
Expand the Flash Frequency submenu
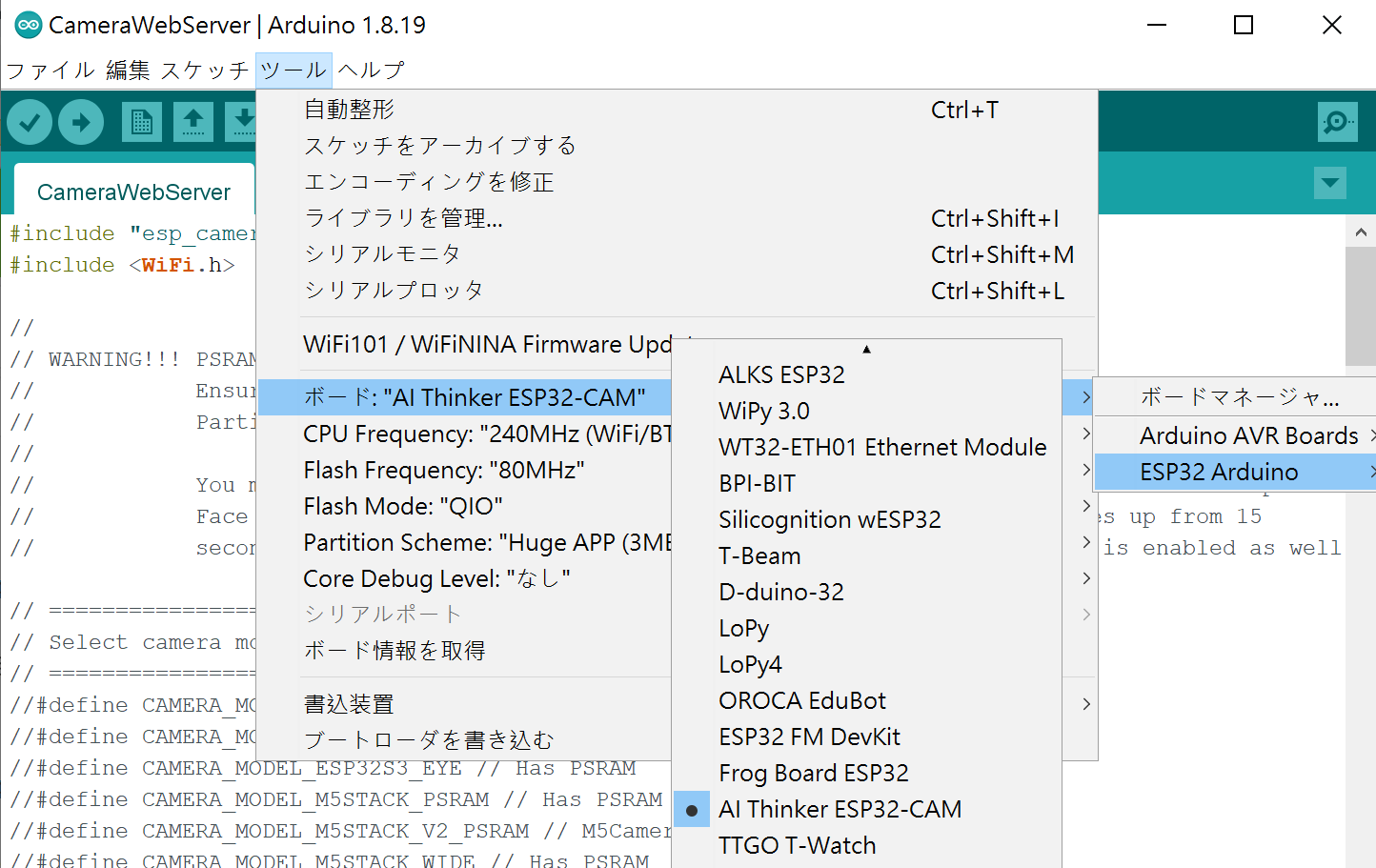point(677,470)
